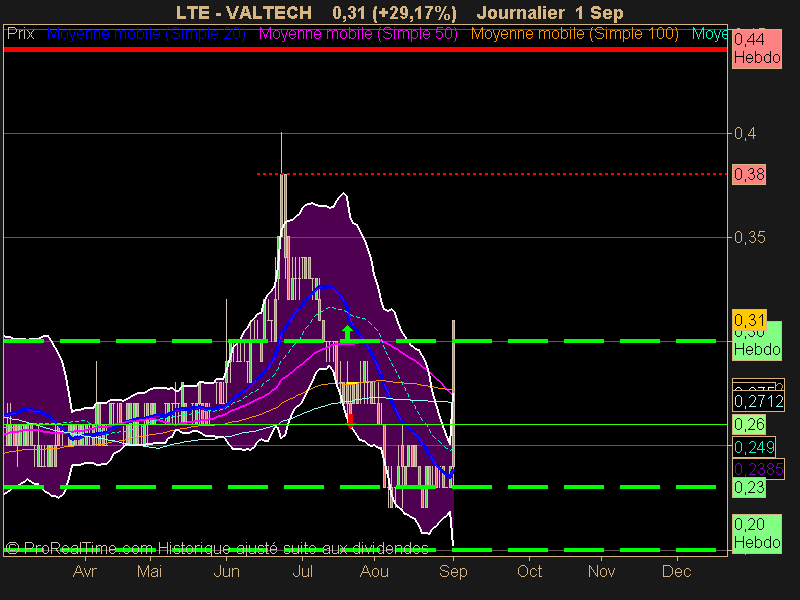Click the red '0,38' price level label
This screenshot has width=800, height=600.
click(749, 174)
